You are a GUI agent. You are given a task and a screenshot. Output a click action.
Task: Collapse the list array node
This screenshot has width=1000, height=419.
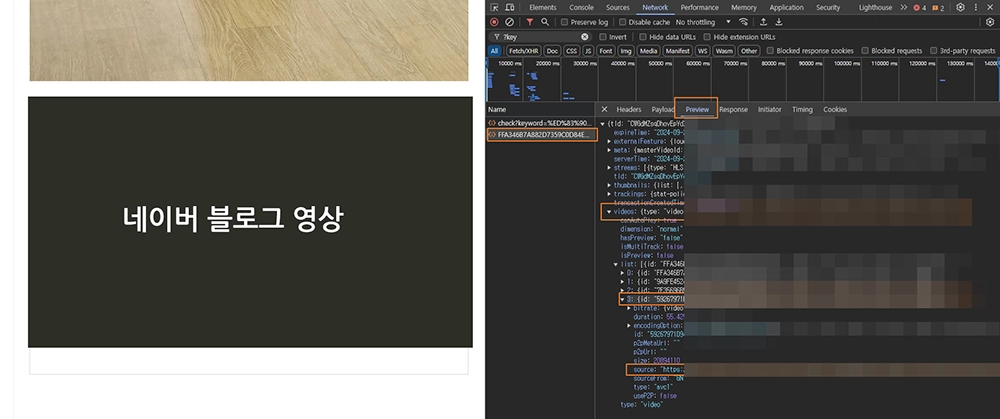point(616,264)
